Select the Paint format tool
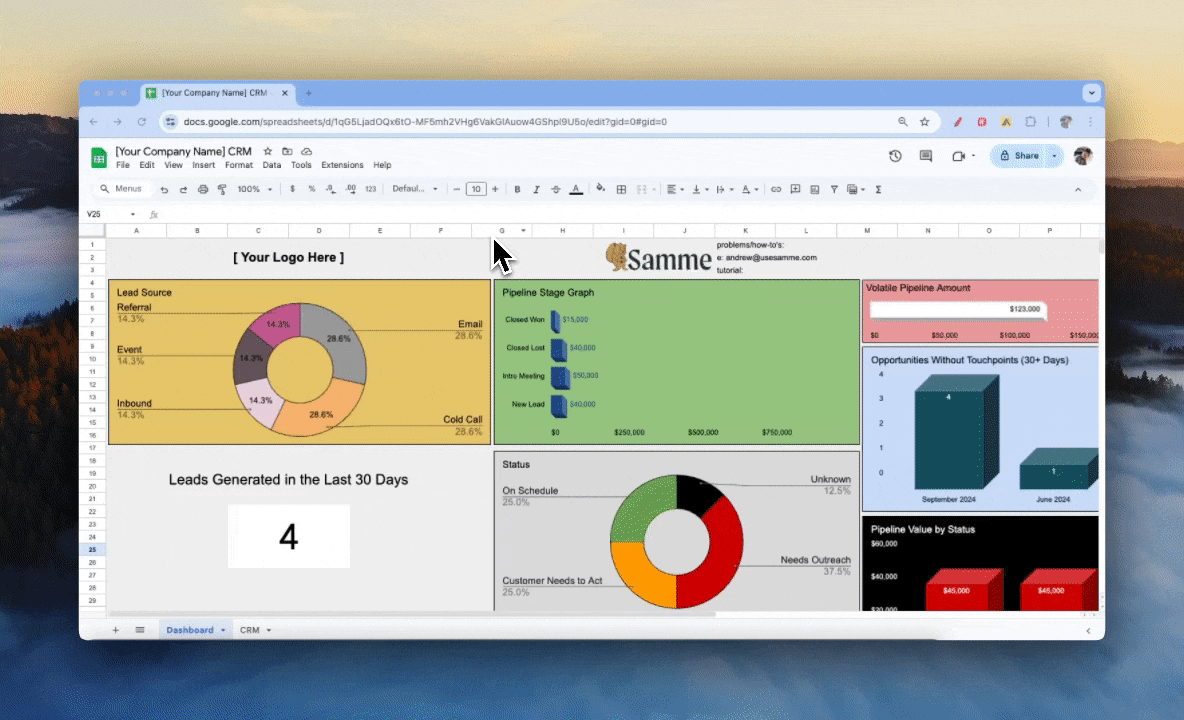Image resolution: width=1184 pixels, height=720 pixels. pos(222,189)
